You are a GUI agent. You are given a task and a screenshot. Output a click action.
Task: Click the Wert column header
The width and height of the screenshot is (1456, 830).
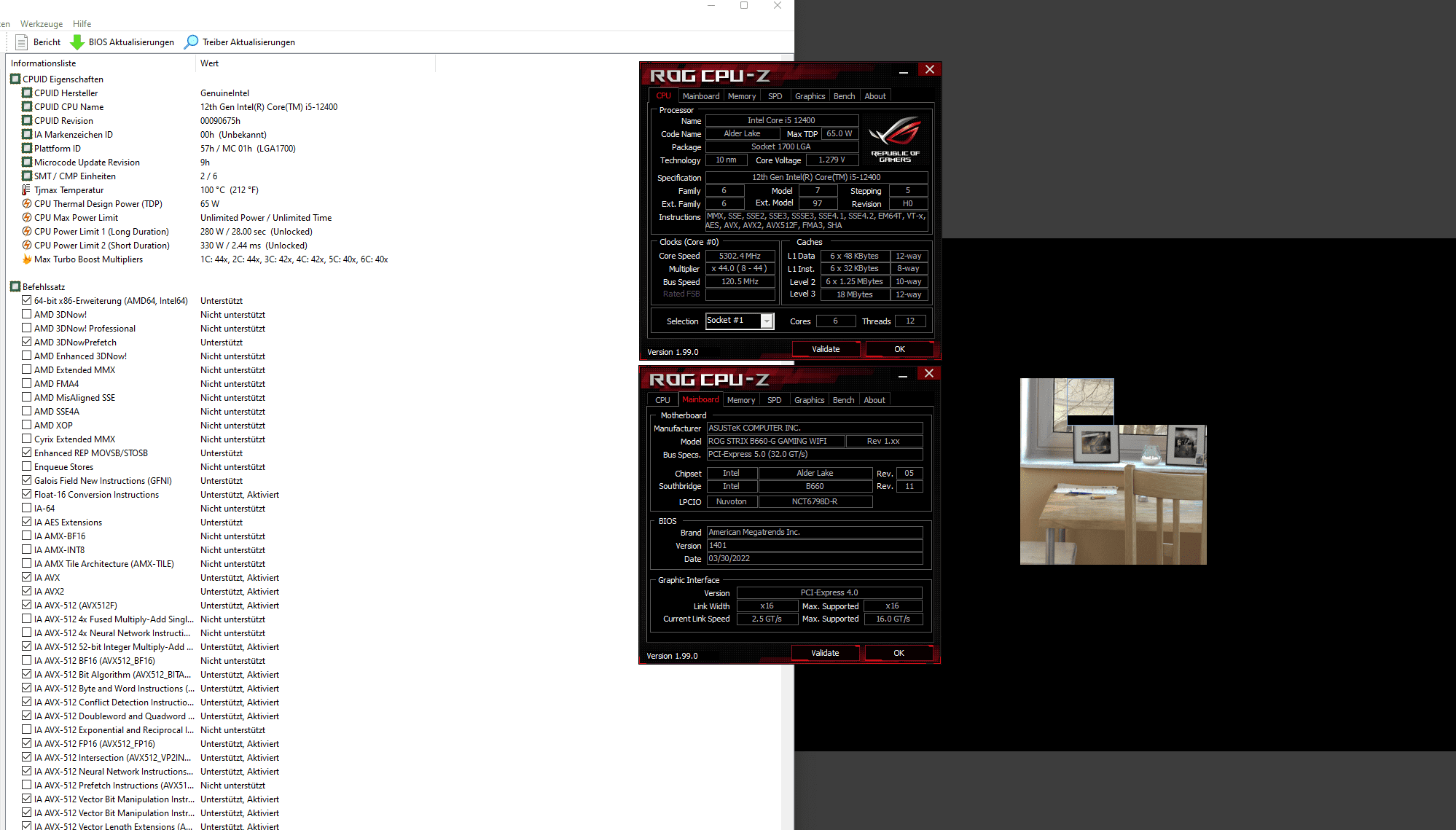[x=316, y=63]
